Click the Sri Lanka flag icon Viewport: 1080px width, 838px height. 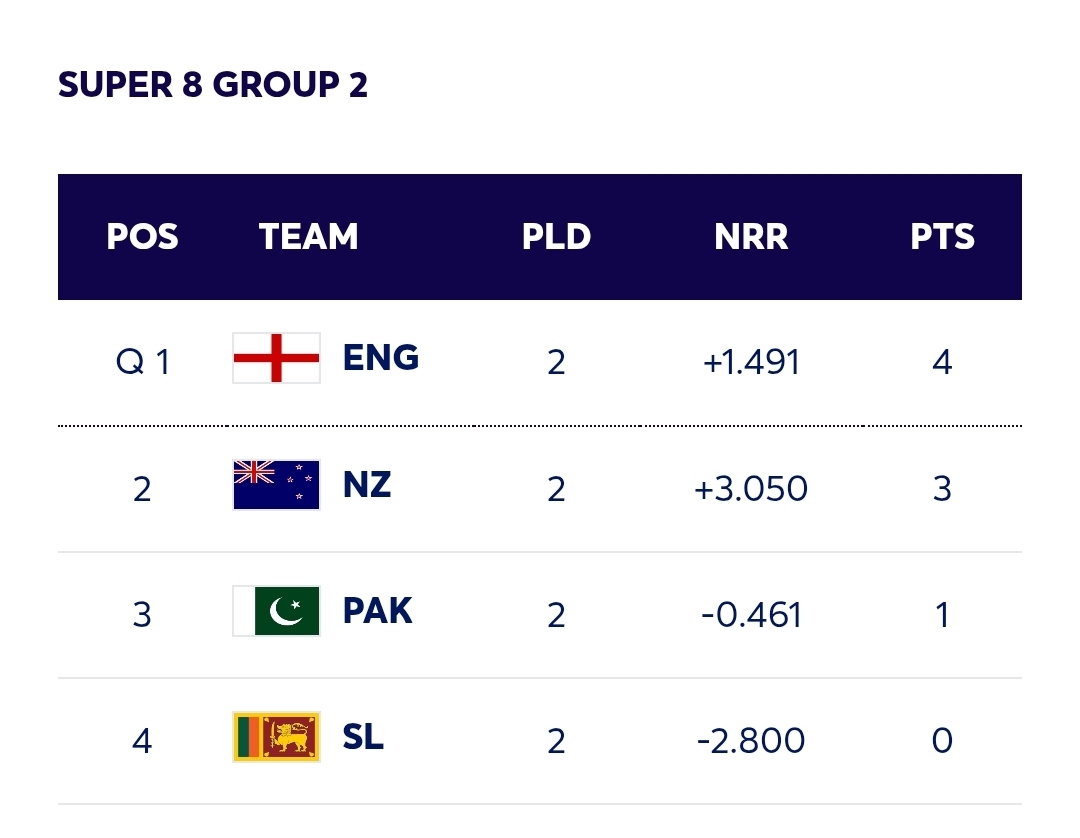click(276, 737)
